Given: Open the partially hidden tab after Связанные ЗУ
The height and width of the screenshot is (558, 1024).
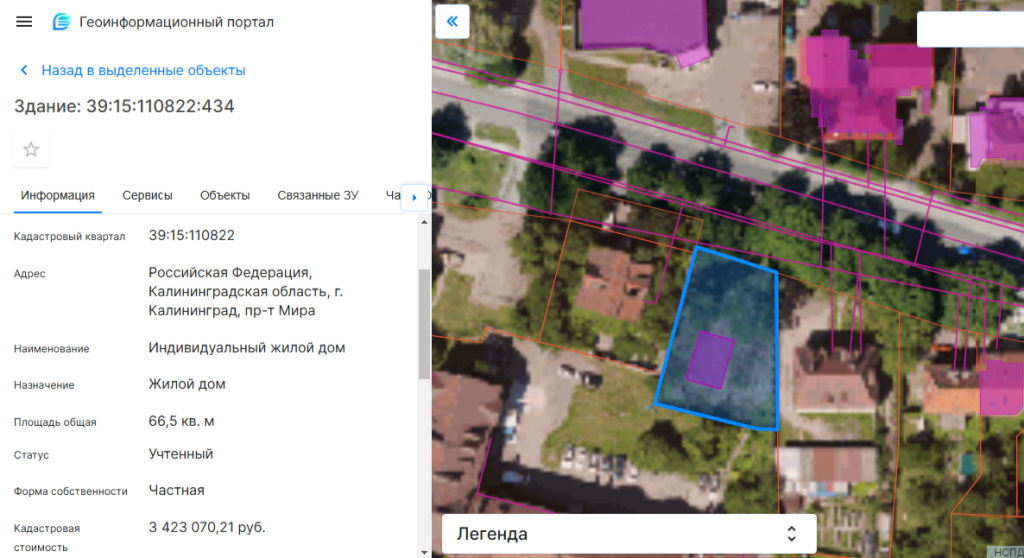Looking at the screenshot, I should click(x=392, y=196).
